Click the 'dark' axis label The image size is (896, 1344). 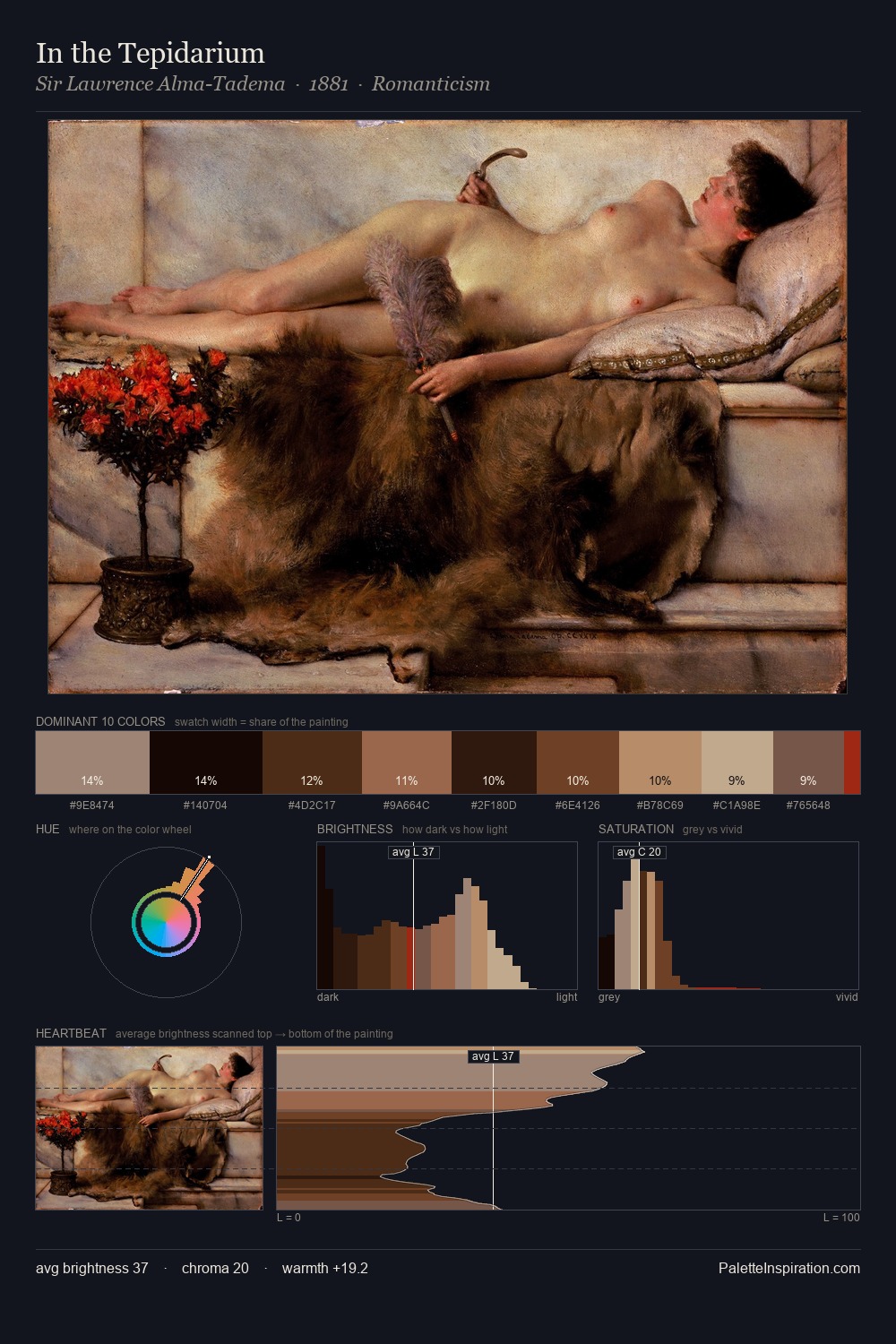click(x=328, y=997)
